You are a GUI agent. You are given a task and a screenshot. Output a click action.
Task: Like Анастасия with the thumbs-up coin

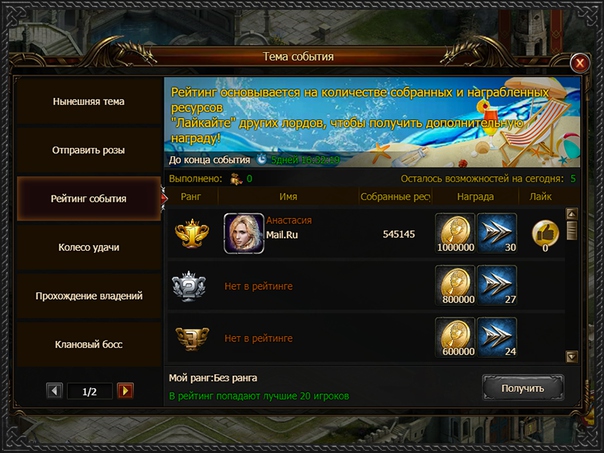tap(545, 234)
